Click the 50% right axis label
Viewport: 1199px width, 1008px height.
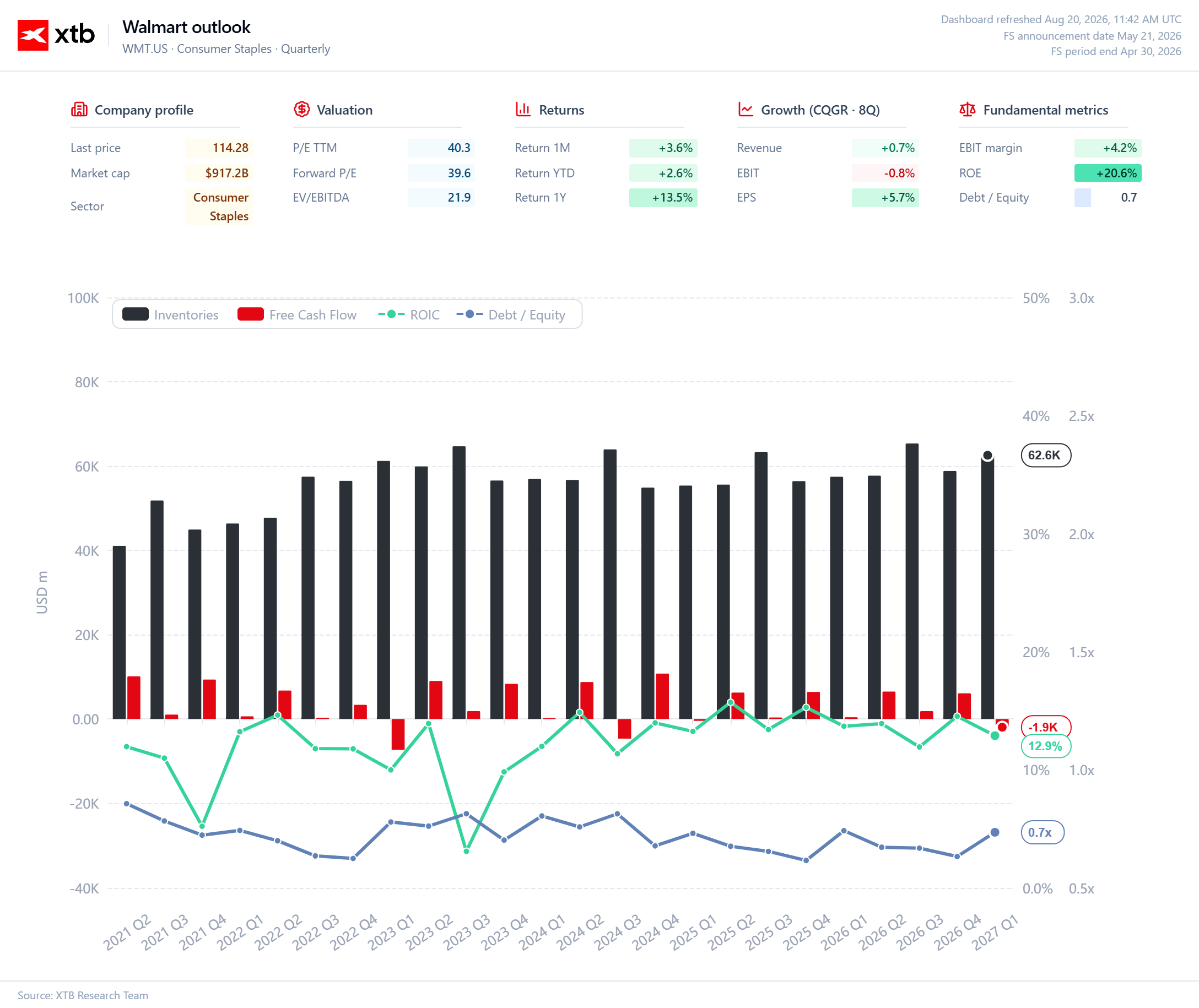[x=1035, y=297]
